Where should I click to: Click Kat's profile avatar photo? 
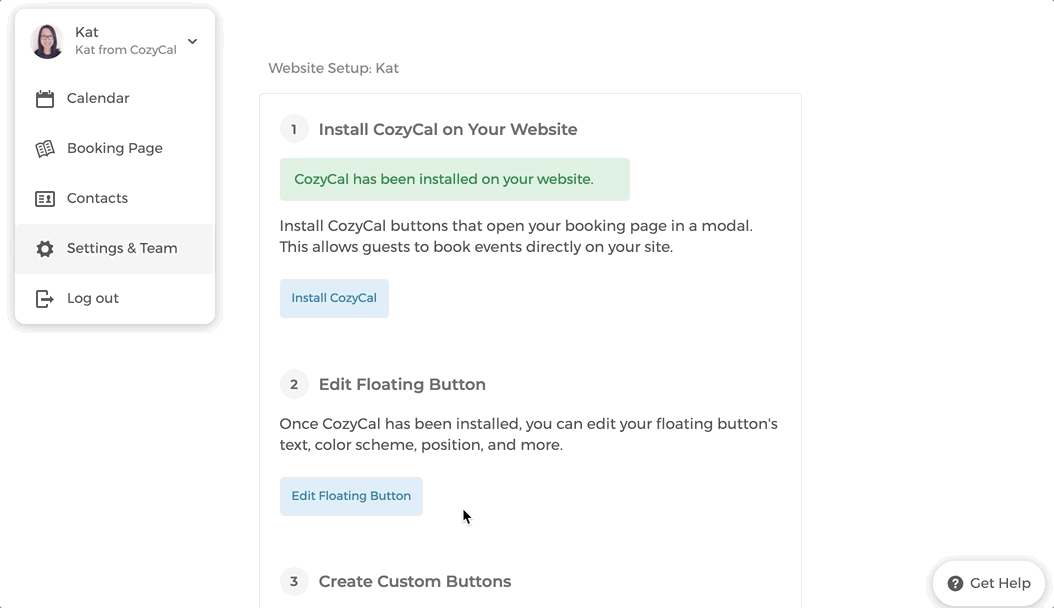(47, 41)
